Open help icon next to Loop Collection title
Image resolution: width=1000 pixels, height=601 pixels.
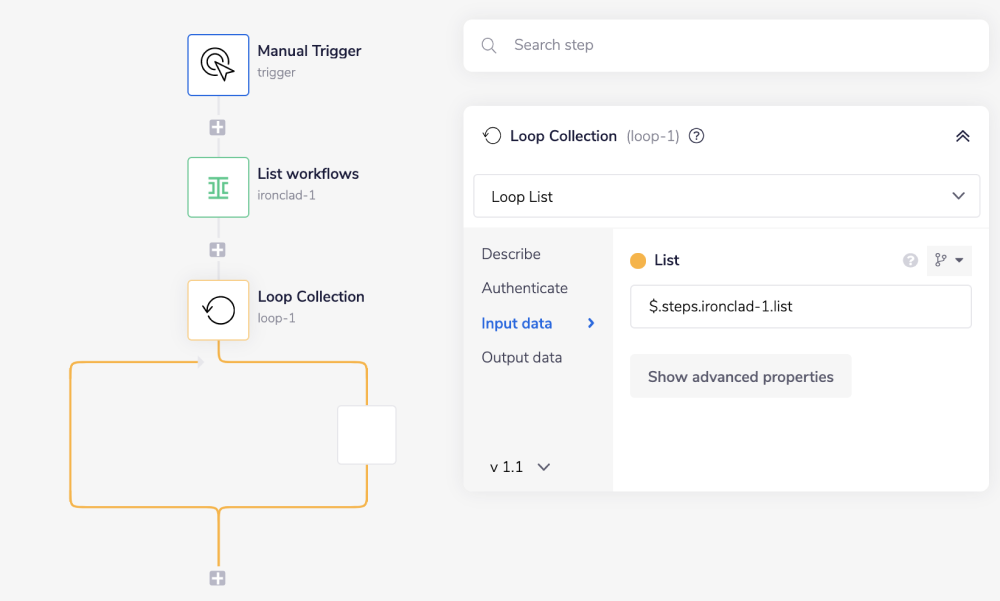pyautogui.click(x=697, y=136)
